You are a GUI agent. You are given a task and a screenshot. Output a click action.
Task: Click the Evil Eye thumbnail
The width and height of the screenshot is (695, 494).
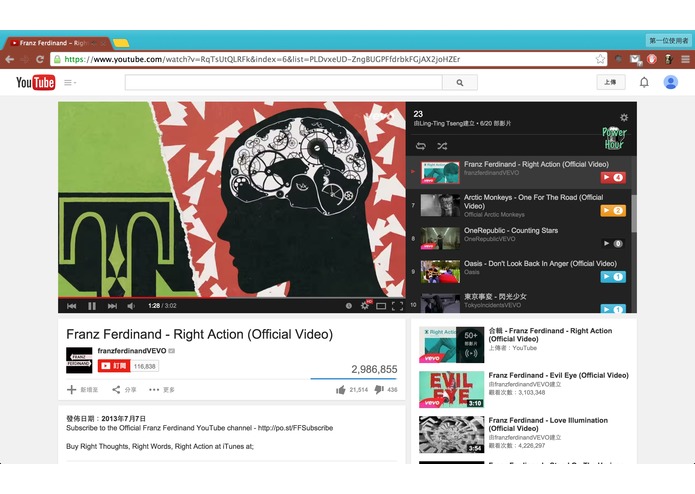coord(451,389)
